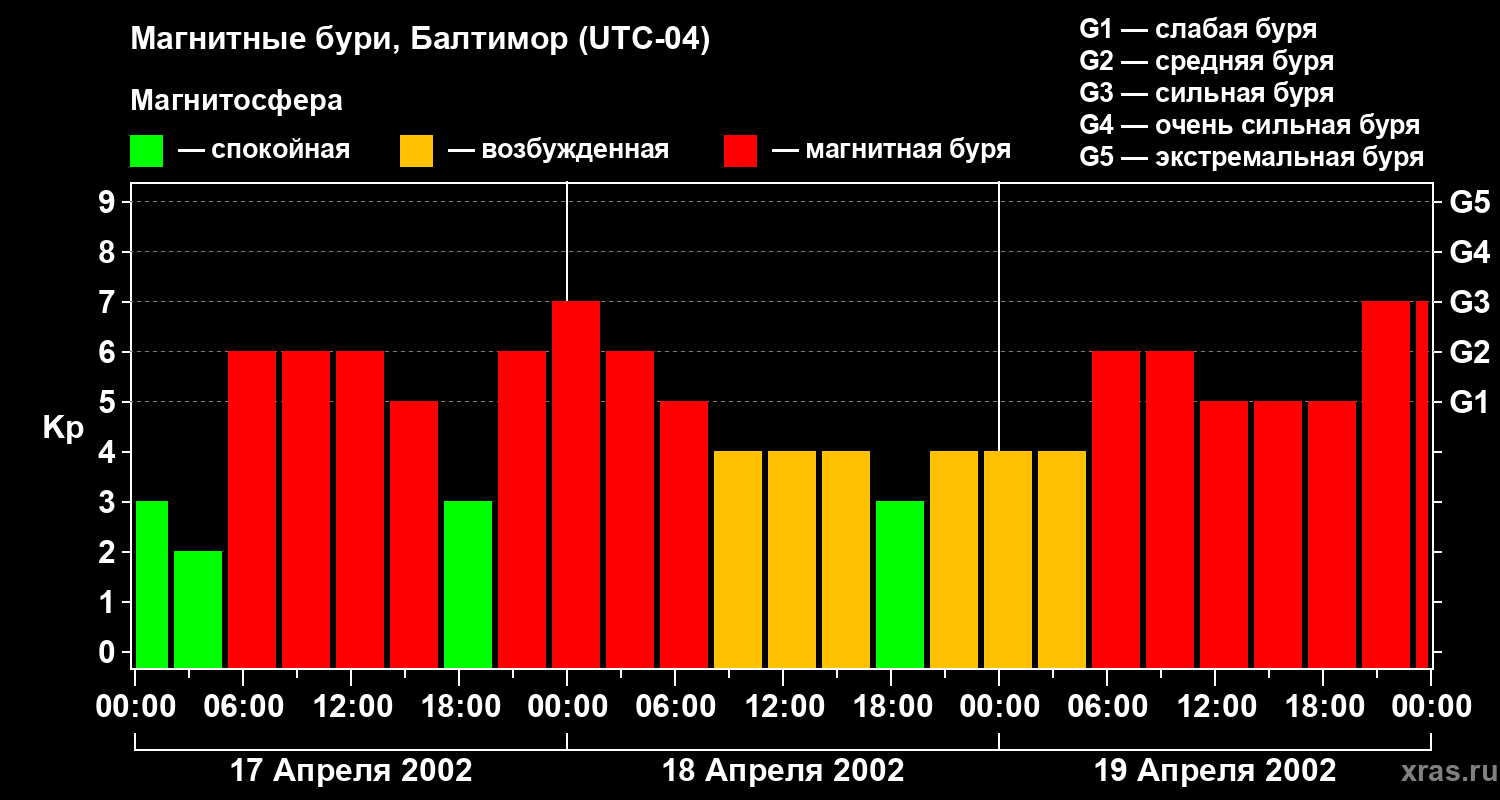
Task: Click the red bar at 17 April 06:00
Action: [252, 509]
